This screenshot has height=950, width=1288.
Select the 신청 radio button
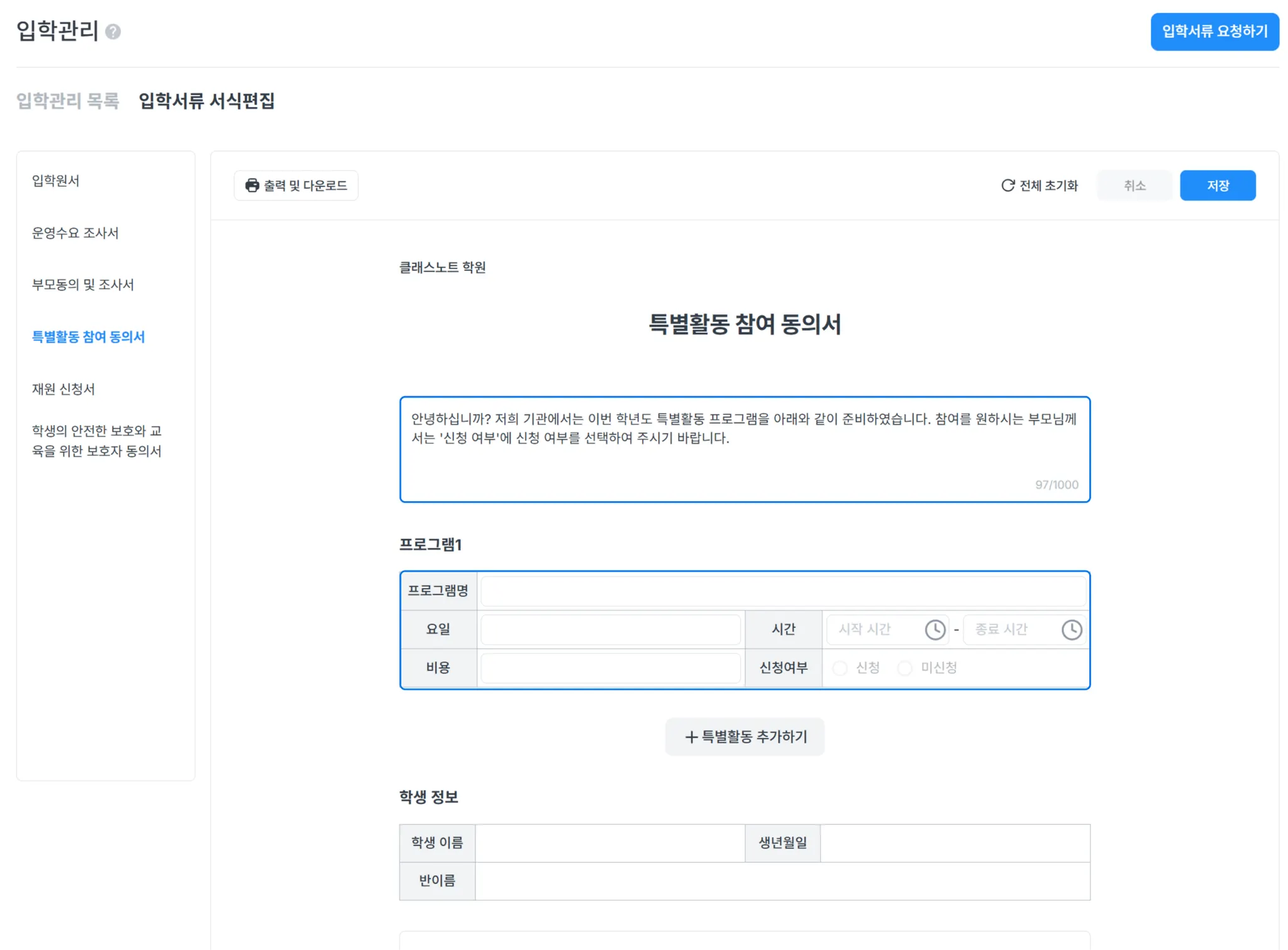[840, 668]
